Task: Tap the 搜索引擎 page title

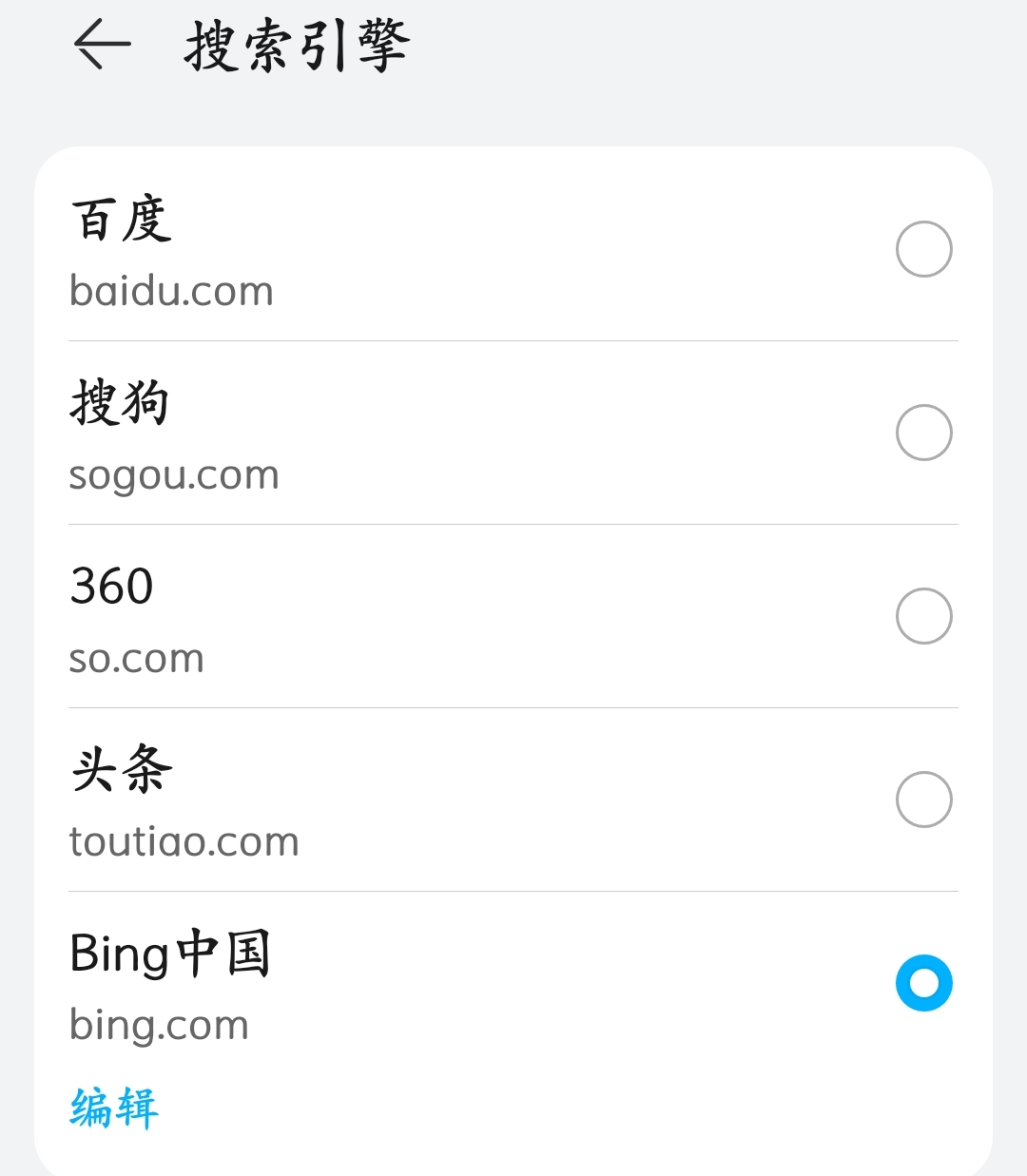Action: tap(297, 46)
